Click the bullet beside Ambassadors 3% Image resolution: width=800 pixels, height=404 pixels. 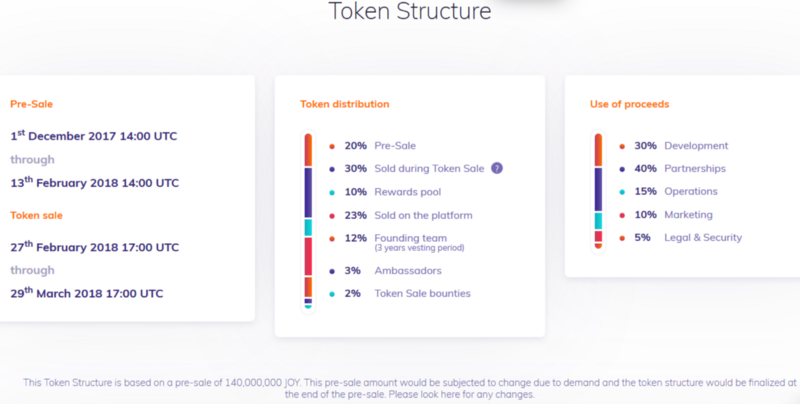(331, 270)
